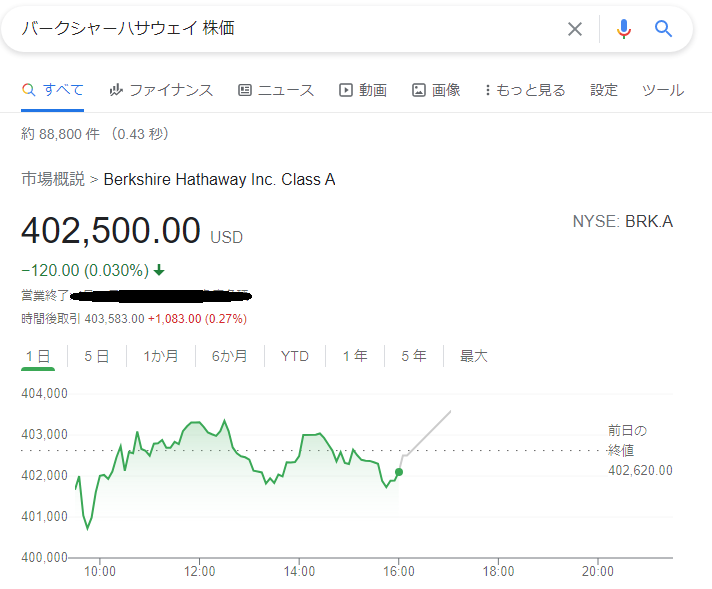
Task: Open 設定 settings menu
Action: (x=603, y=90)
